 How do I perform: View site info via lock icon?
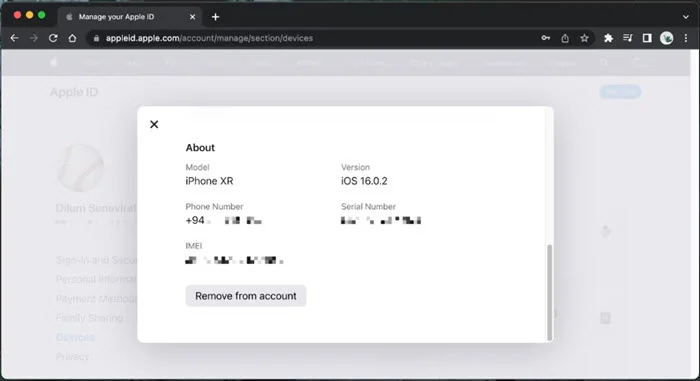coord(96,38)
